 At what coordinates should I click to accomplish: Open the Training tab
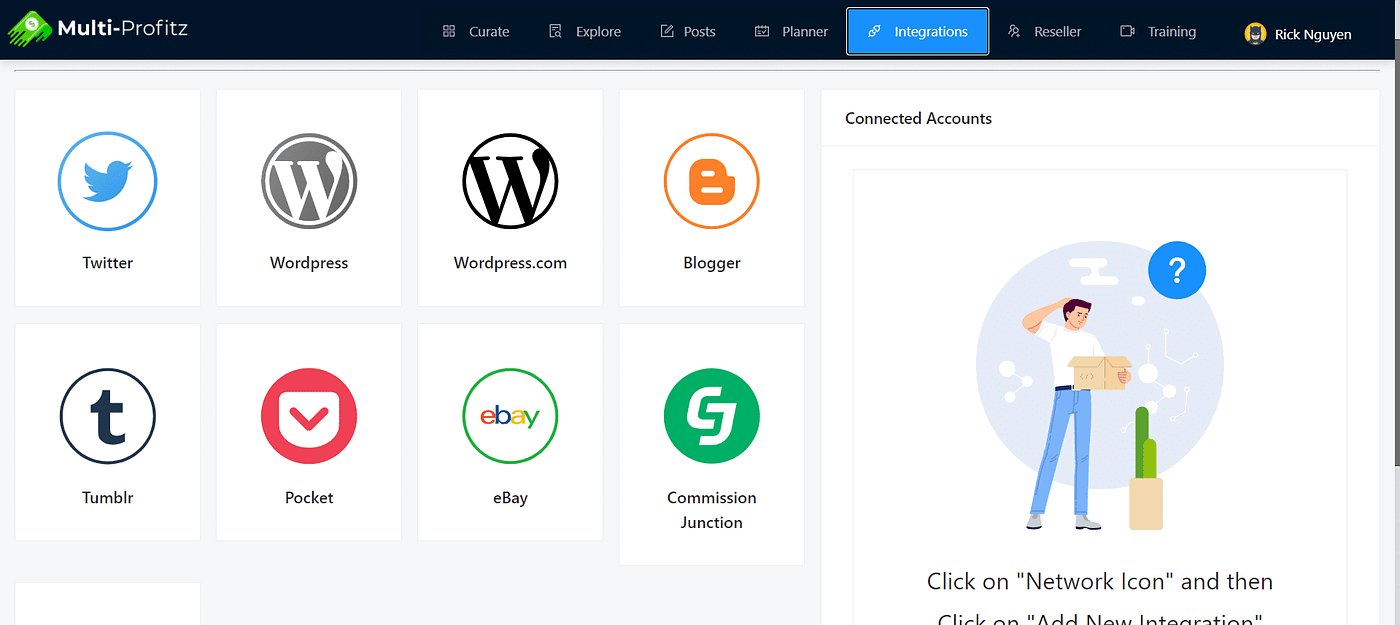click(1158, 31)
